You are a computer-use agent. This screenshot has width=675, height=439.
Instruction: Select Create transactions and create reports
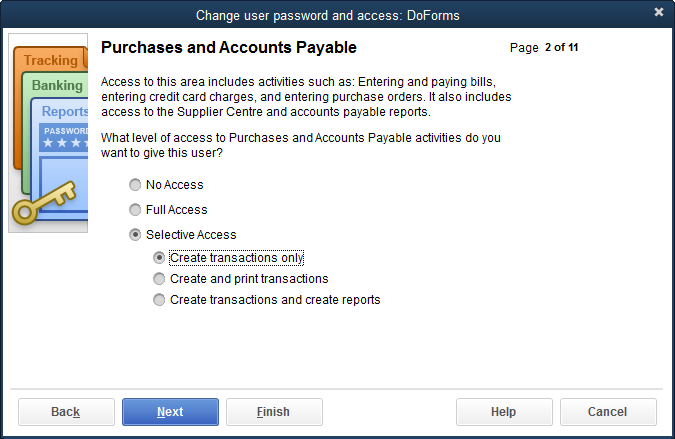coord(159,300)
